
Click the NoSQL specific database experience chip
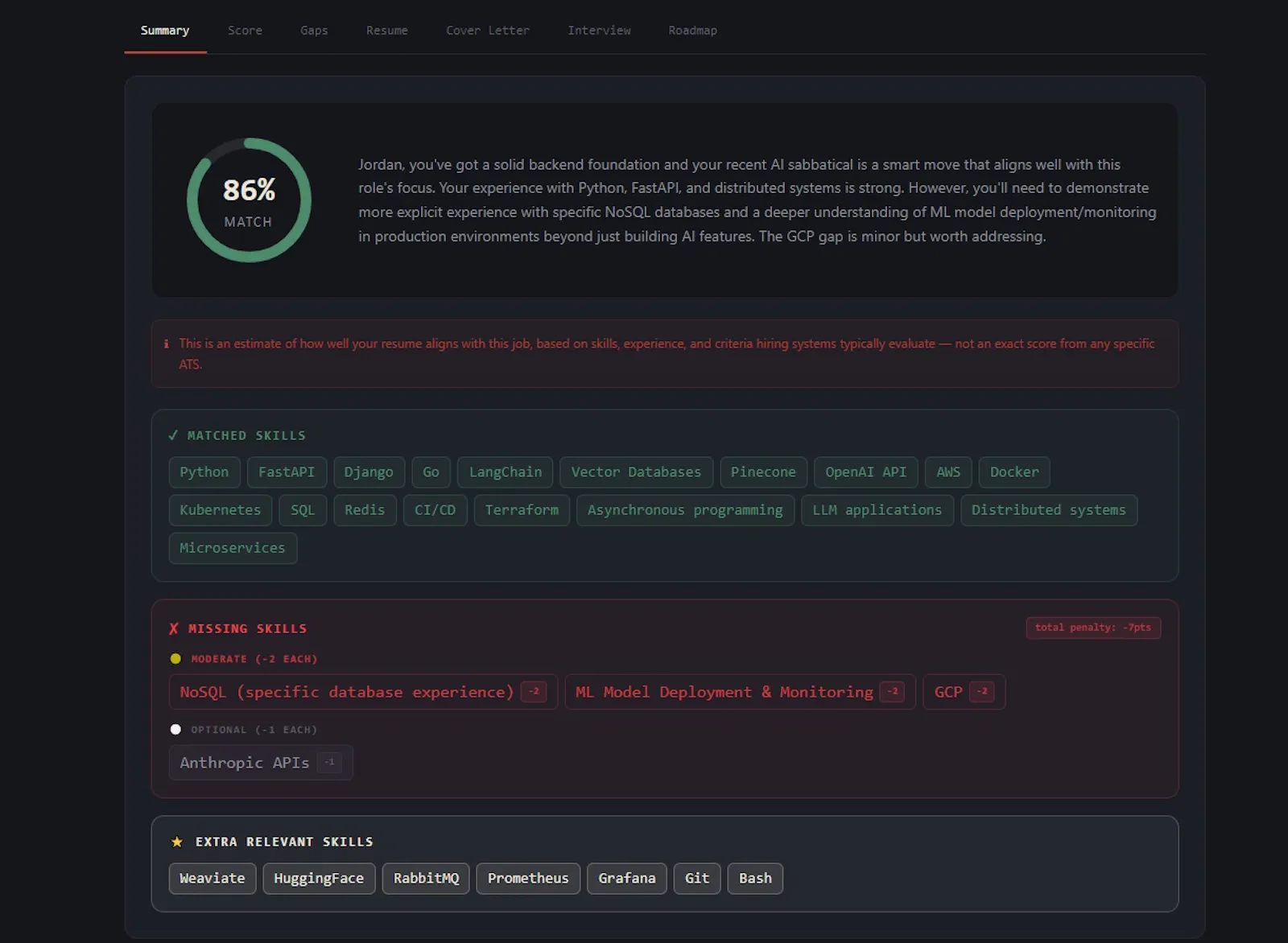tap(363, 692)
